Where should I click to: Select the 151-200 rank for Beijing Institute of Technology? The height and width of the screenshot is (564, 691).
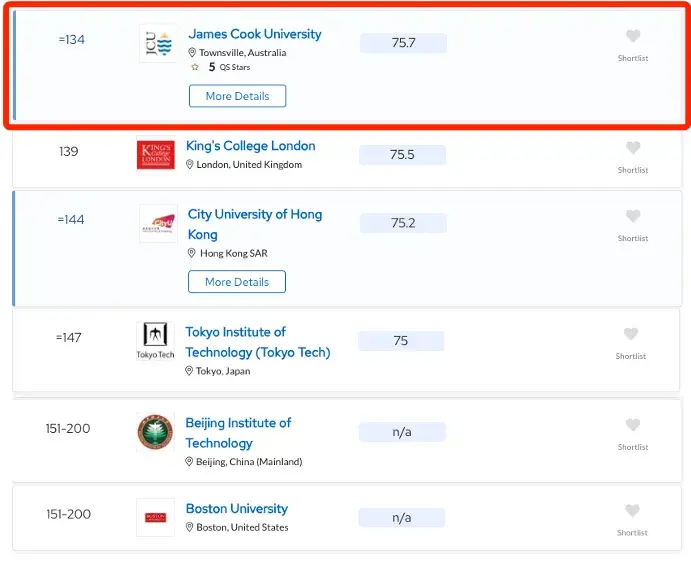coord(68,428)
